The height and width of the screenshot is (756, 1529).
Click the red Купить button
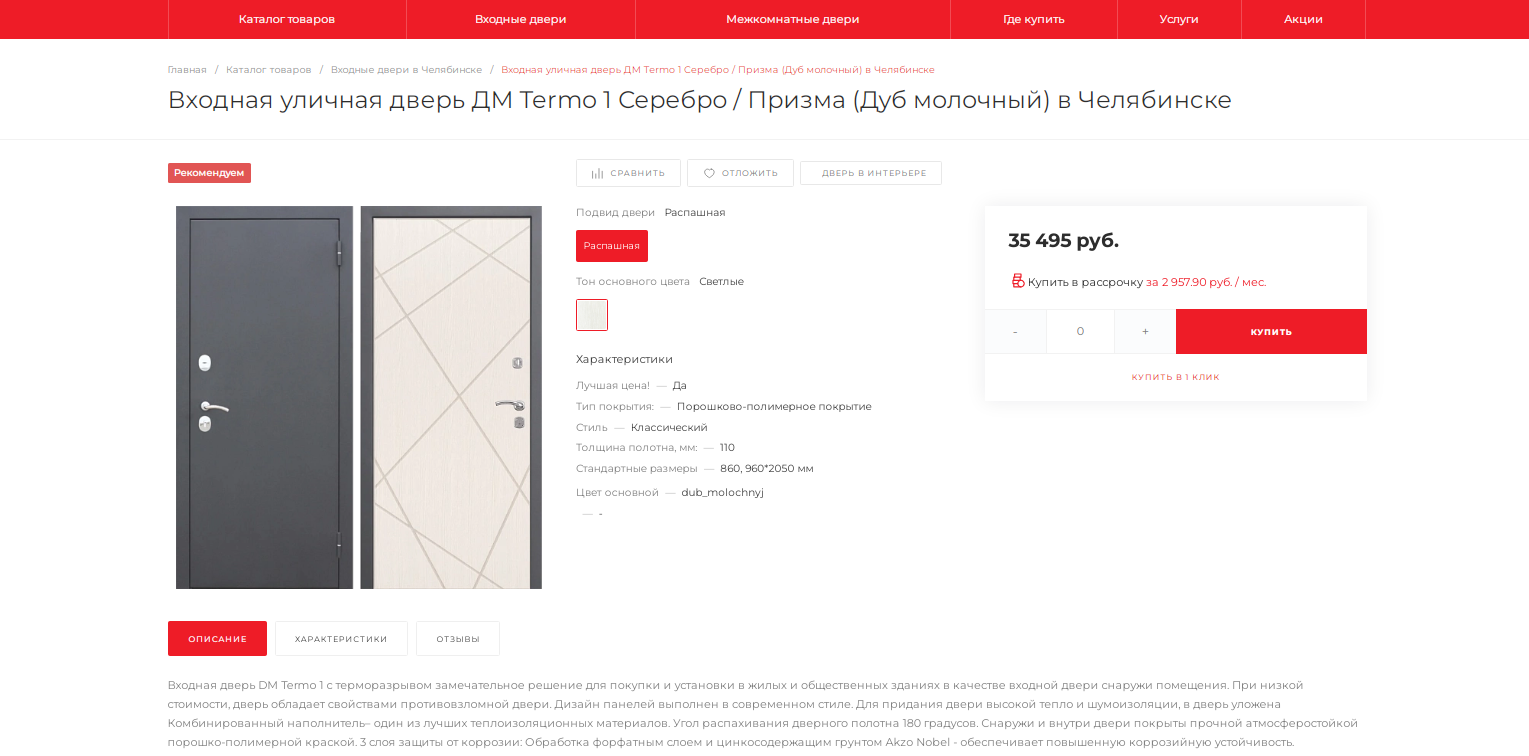(x=1271, y=331)
